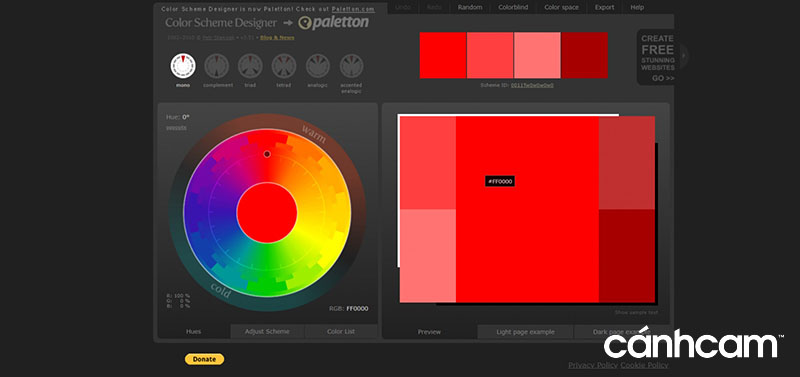Image resolution: width=800 pixels, height=377 pixels.
Task: Open the Privacy Policy link
Action: coord(593,365)
